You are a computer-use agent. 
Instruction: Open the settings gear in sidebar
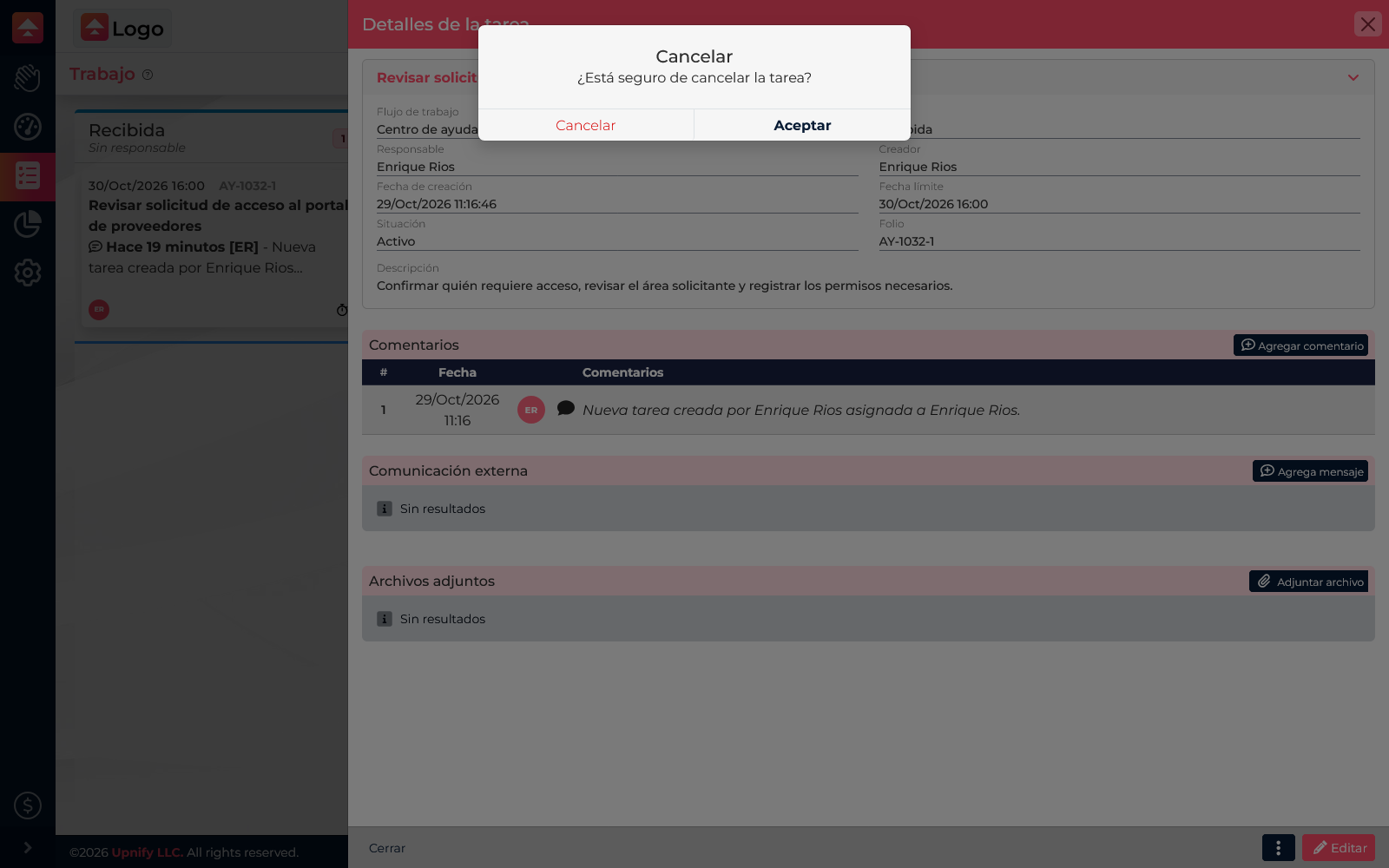tap(28, 273)
